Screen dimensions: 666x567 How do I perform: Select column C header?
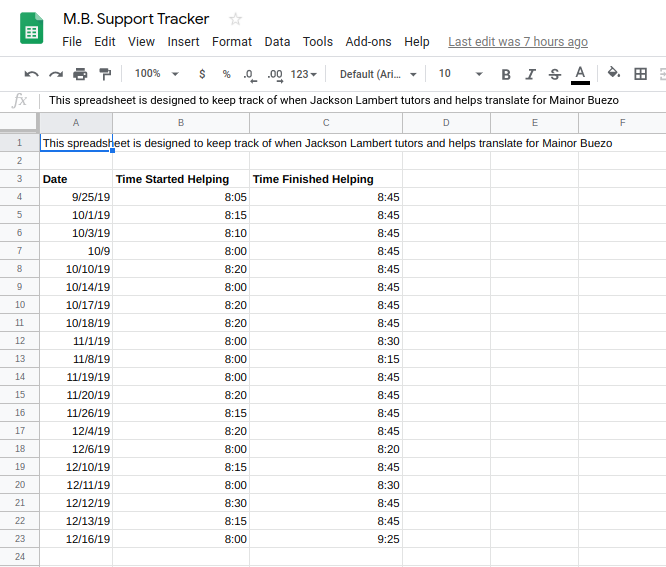point(326,123)
